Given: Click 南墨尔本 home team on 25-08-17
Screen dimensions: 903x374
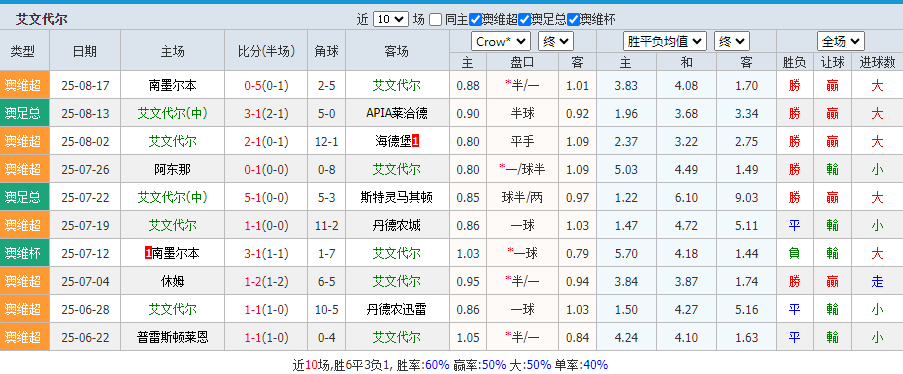Looking at the screenshot, I should click(x=172, y=86).
